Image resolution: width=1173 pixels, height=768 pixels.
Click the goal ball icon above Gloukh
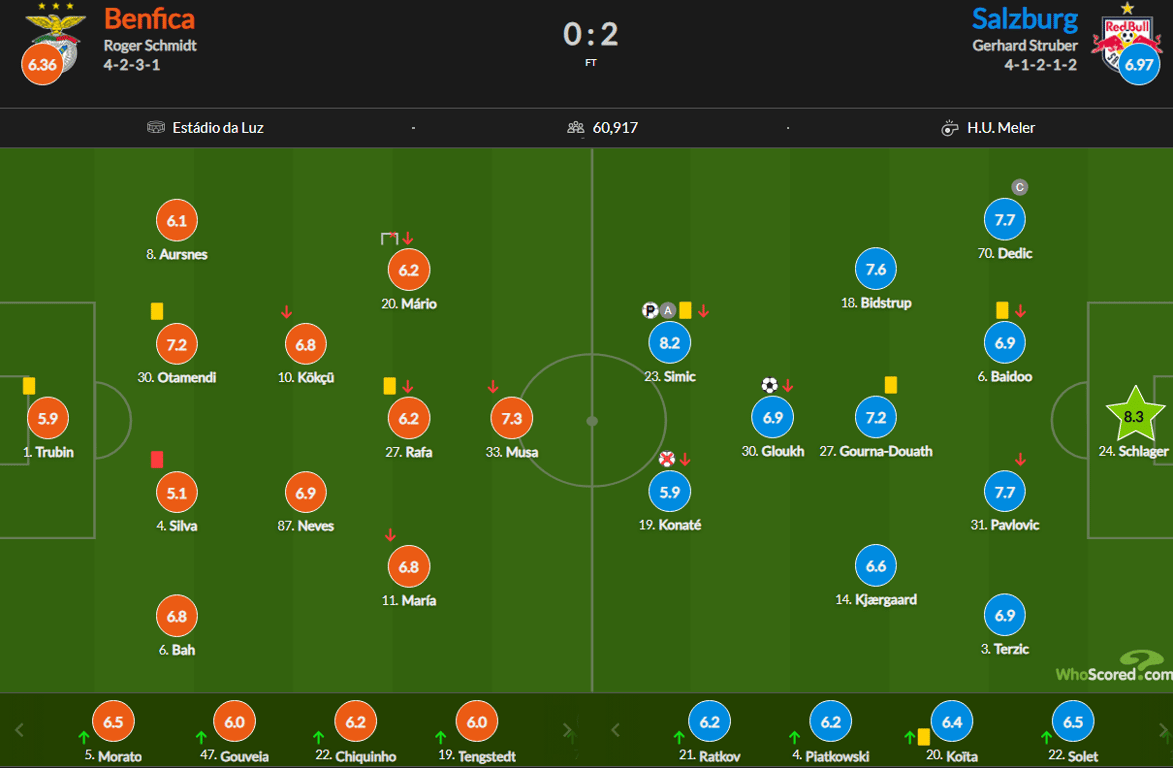[x=769, y=385]
